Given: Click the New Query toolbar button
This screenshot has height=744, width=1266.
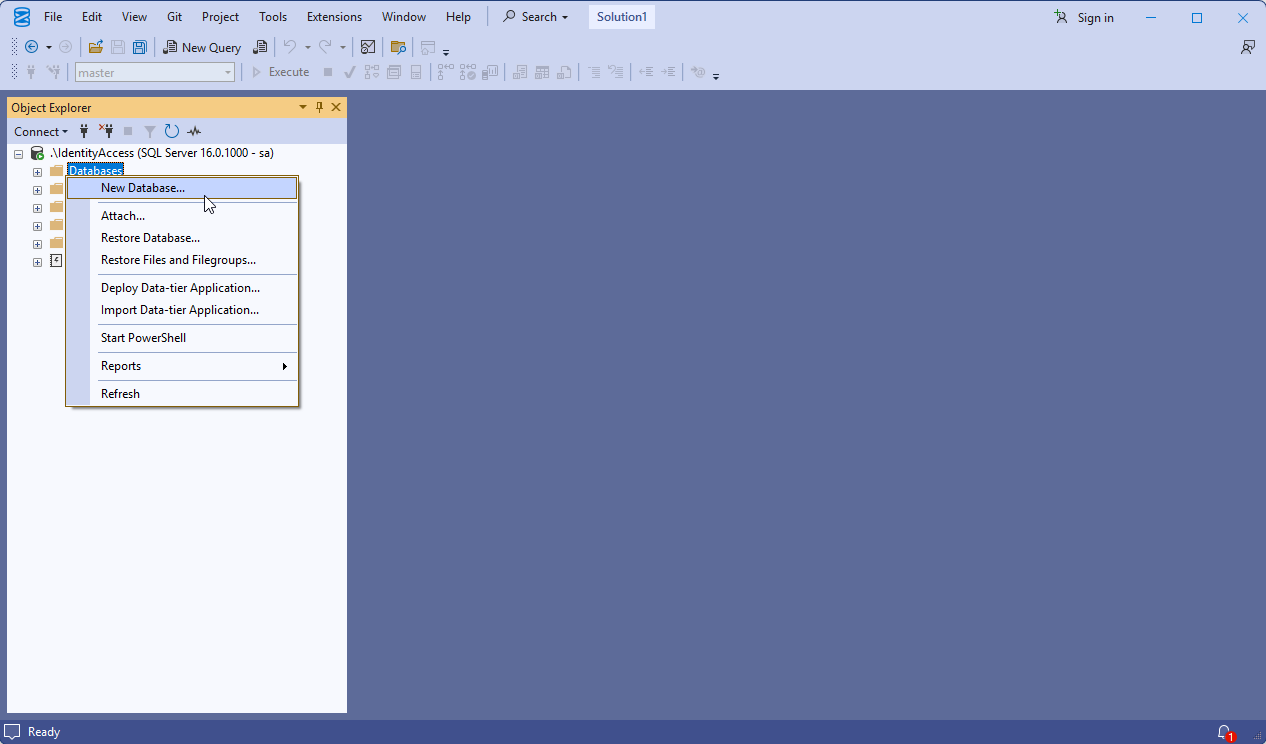Looking at the screenshot, I should click(202, 47).
